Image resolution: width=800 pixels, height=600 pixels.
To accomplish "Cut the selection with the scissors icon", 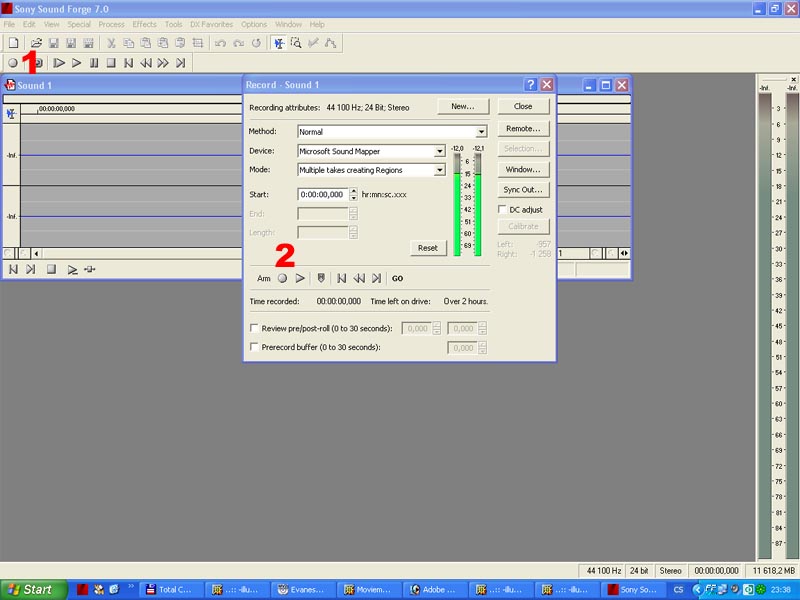I will pos(111,43).
